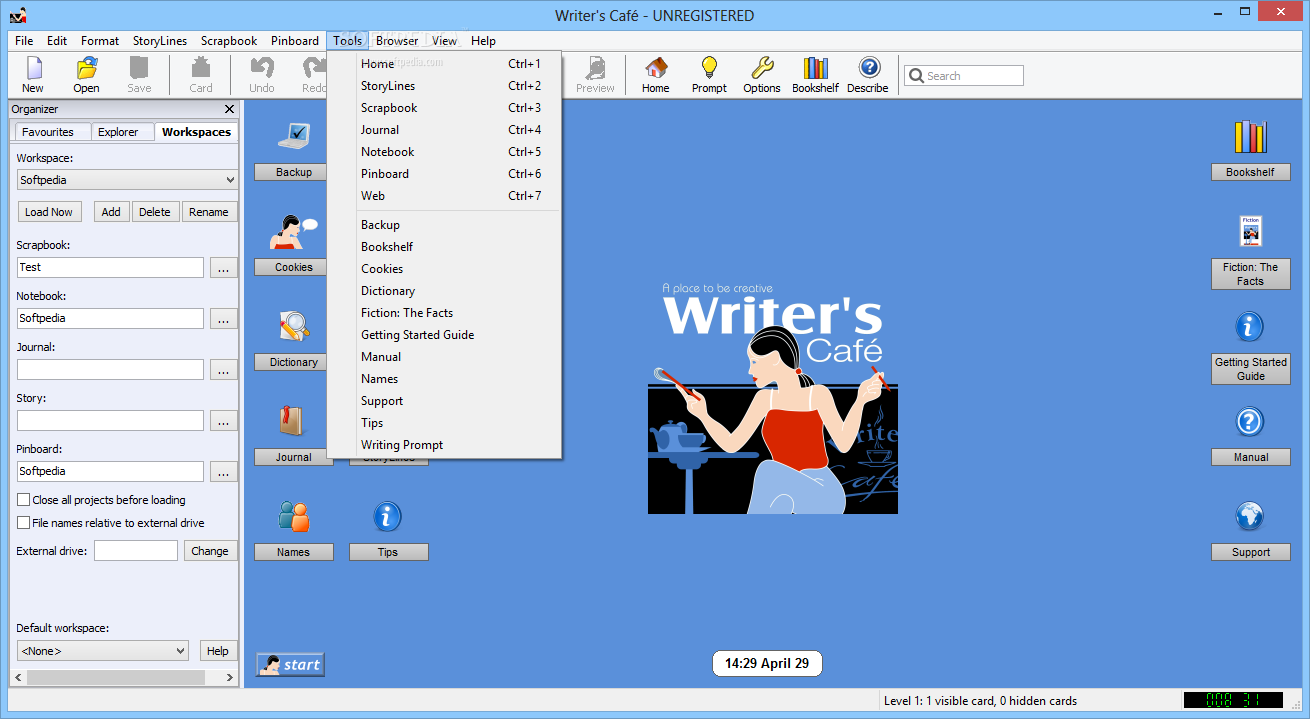Click the Card toolbar icon

coord(201,75)
